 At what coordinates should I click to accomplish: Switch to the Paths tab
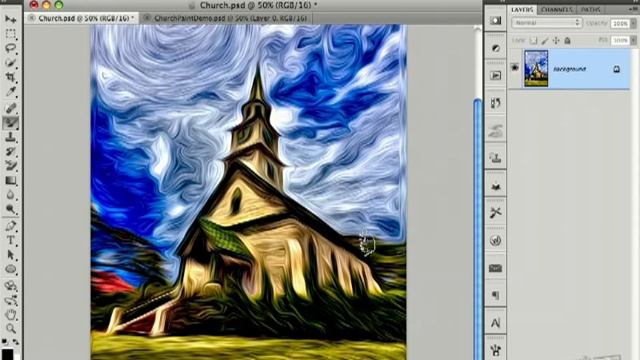click(x=591, y=9)
